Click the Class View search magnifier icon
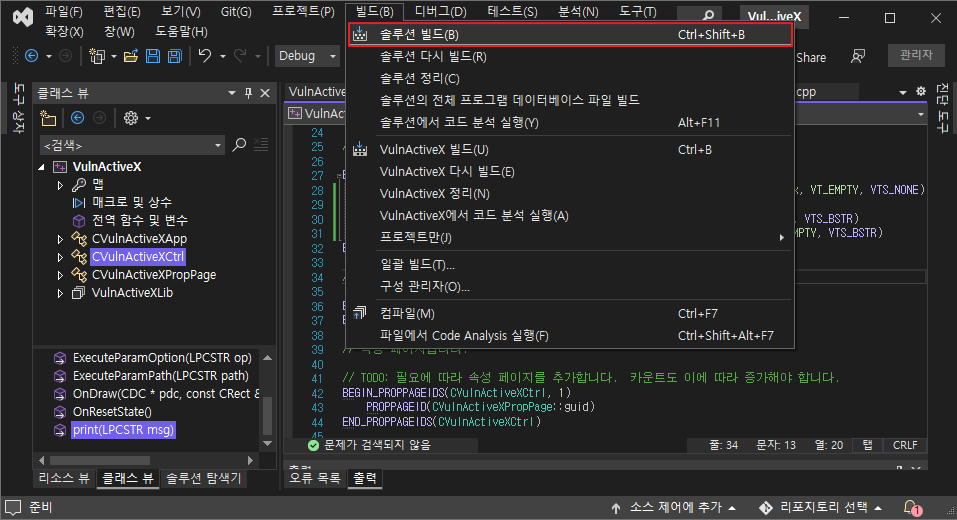The height and width of the screenshot is (520, 957). [x=239, y=145]
